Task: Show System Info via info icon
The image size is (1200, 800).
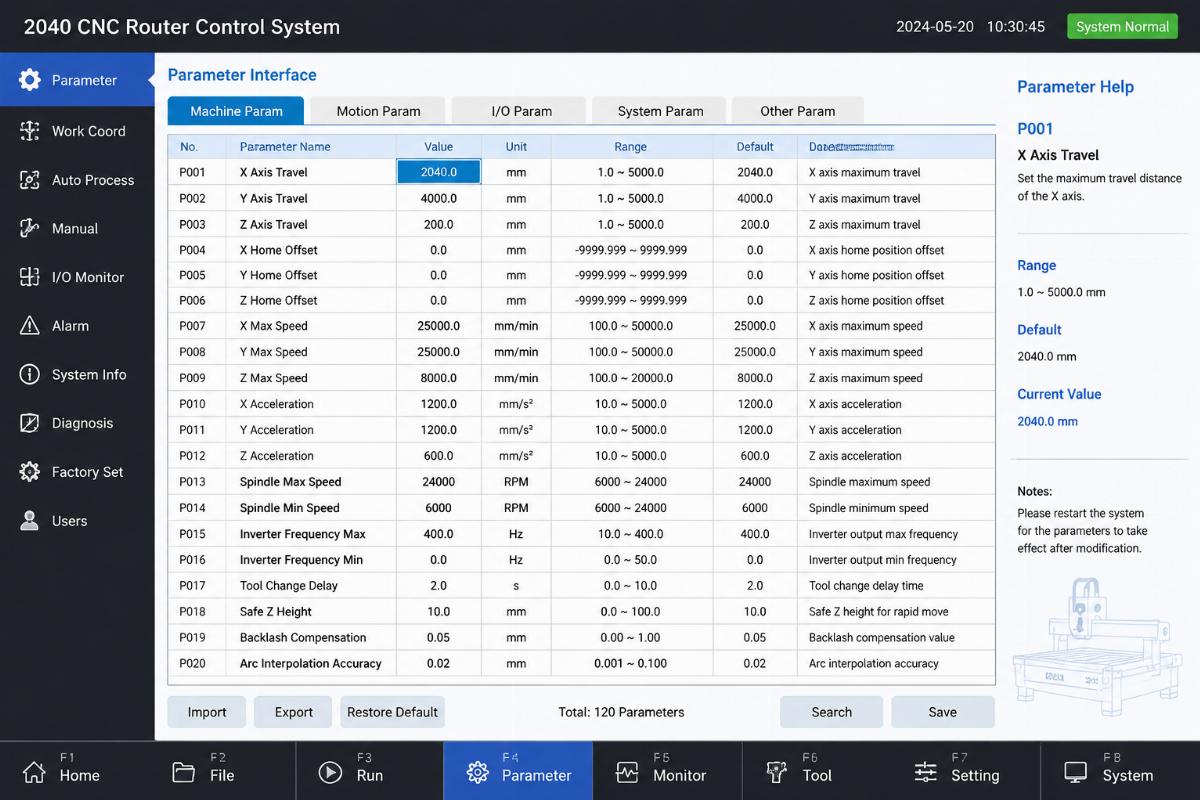Action: tap(30, 374)
